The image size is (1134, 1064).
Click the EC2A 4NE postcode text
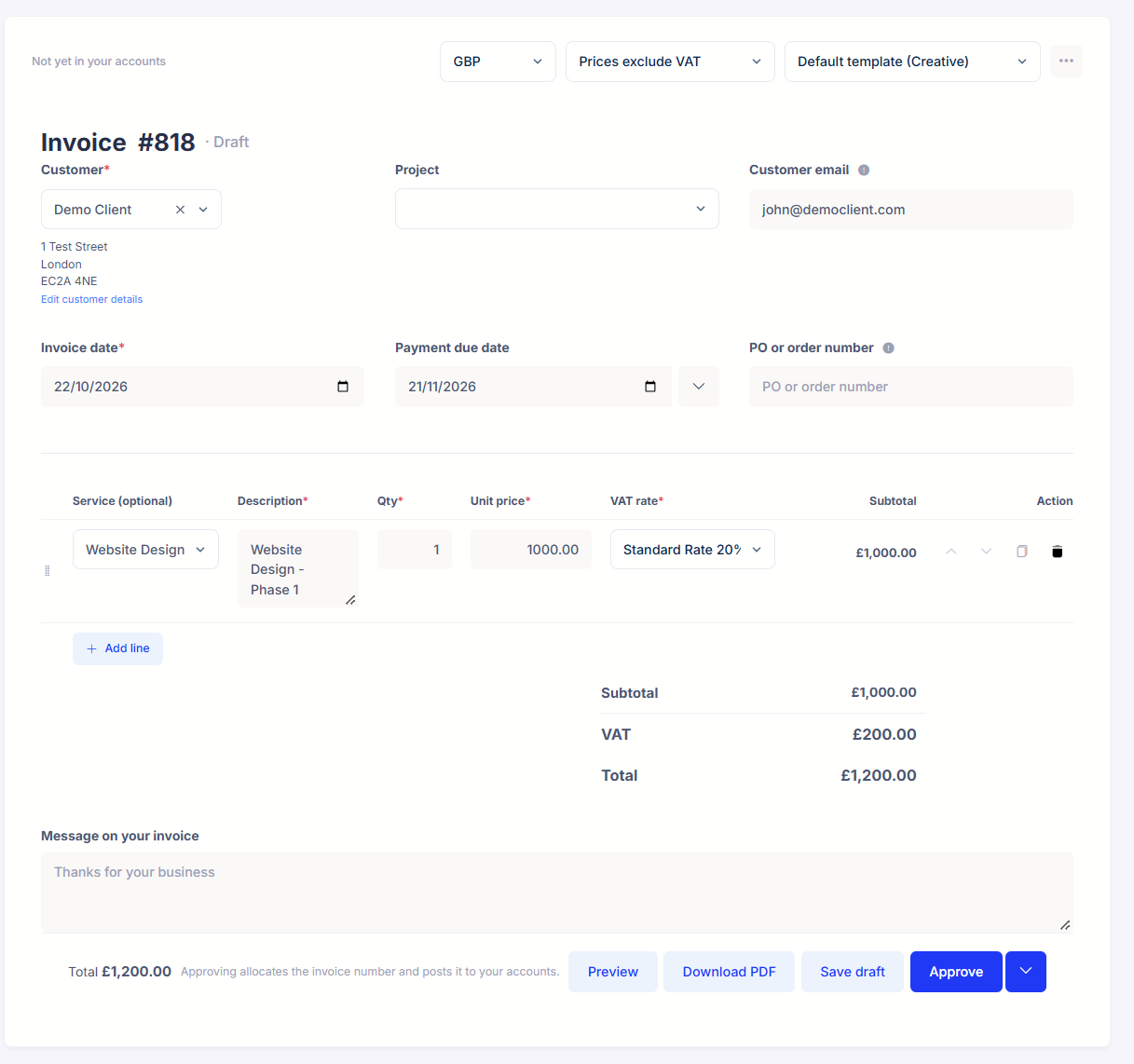click(69, 281)
